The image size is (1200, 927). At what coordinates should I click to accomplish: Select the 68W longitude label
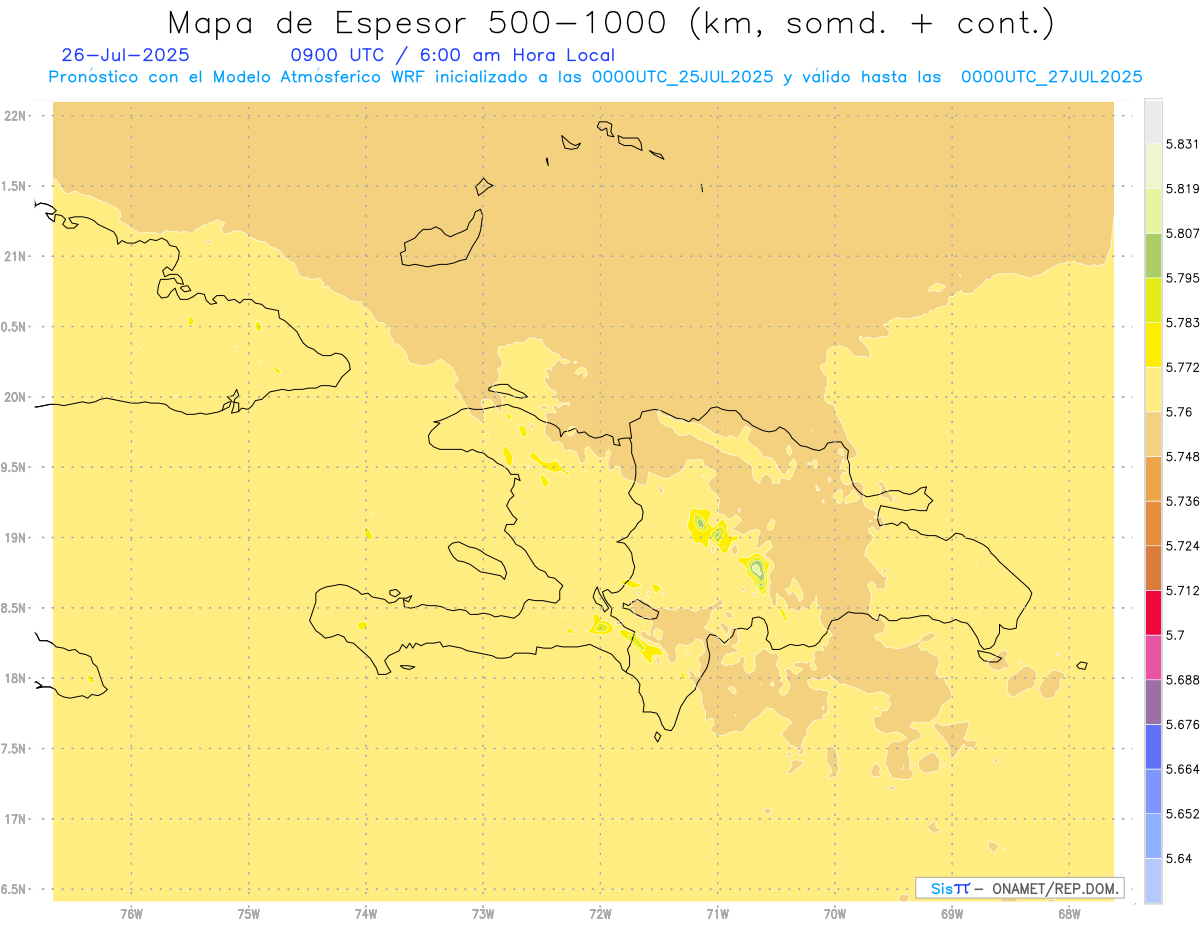click(x=1069, y=915)
